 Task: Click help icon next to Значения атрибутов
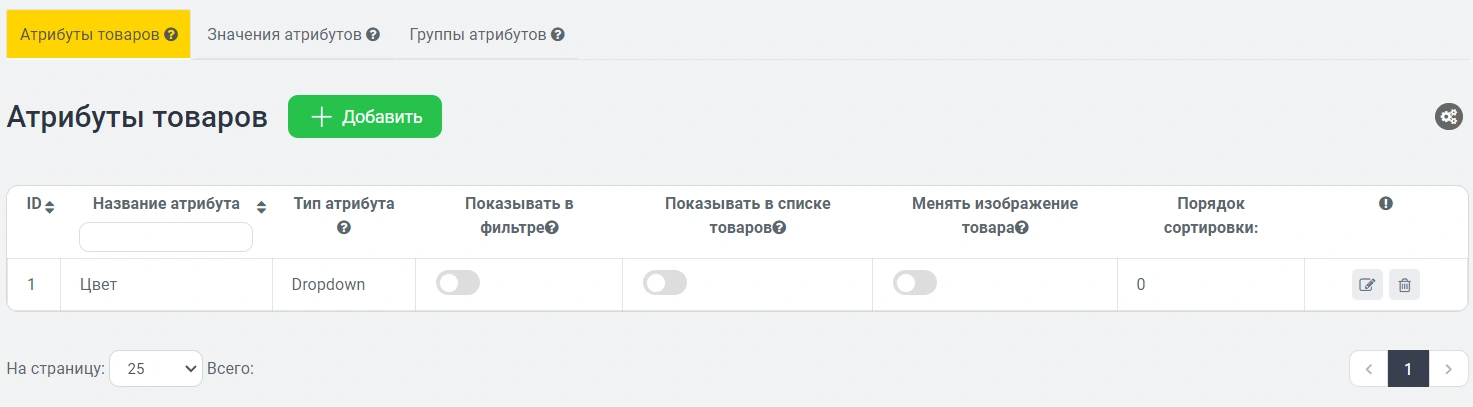pyautogui.click(x=373, y=34)
